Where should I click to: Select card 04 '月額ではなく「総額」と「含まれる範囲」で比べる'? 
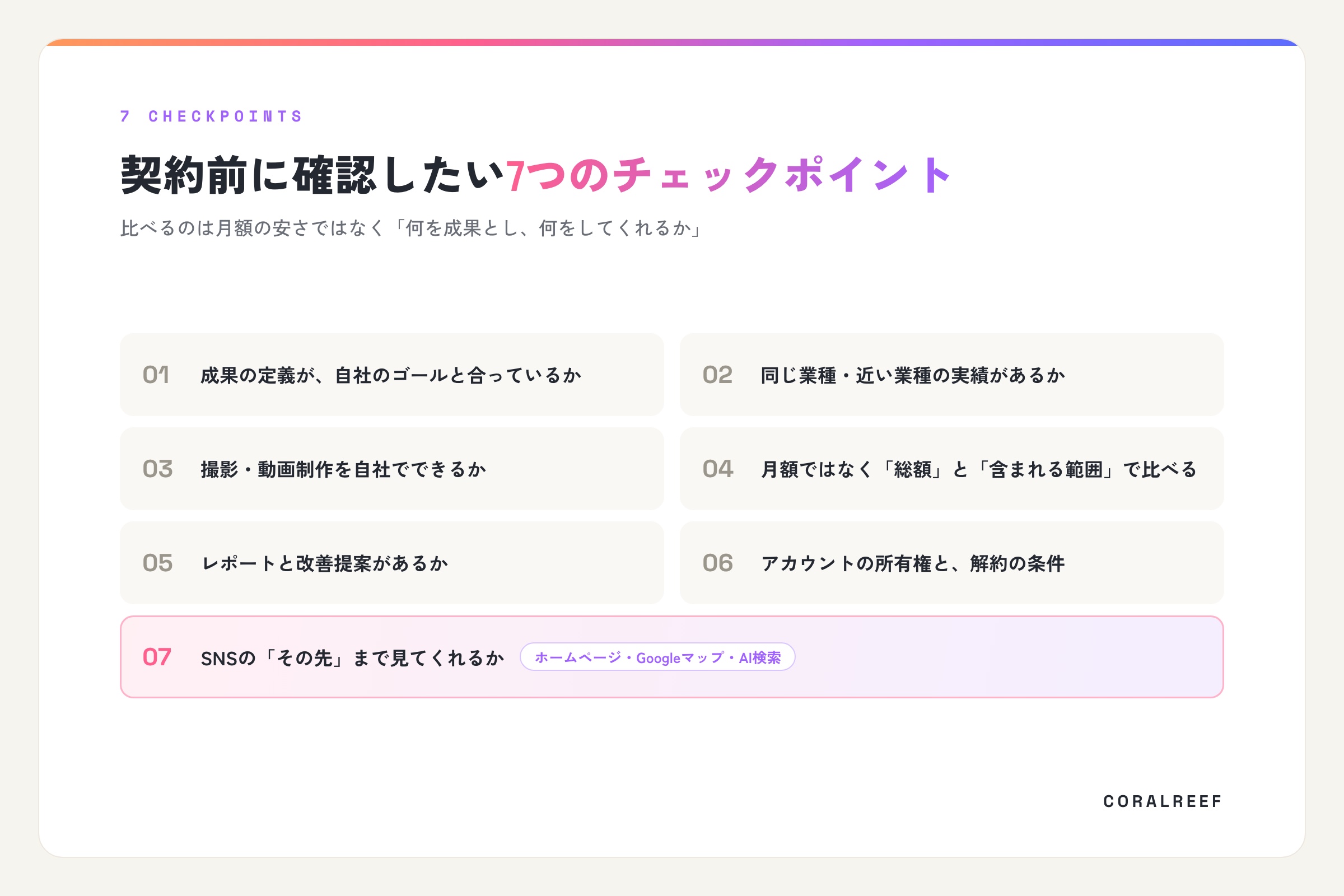(x=952, y=469)
